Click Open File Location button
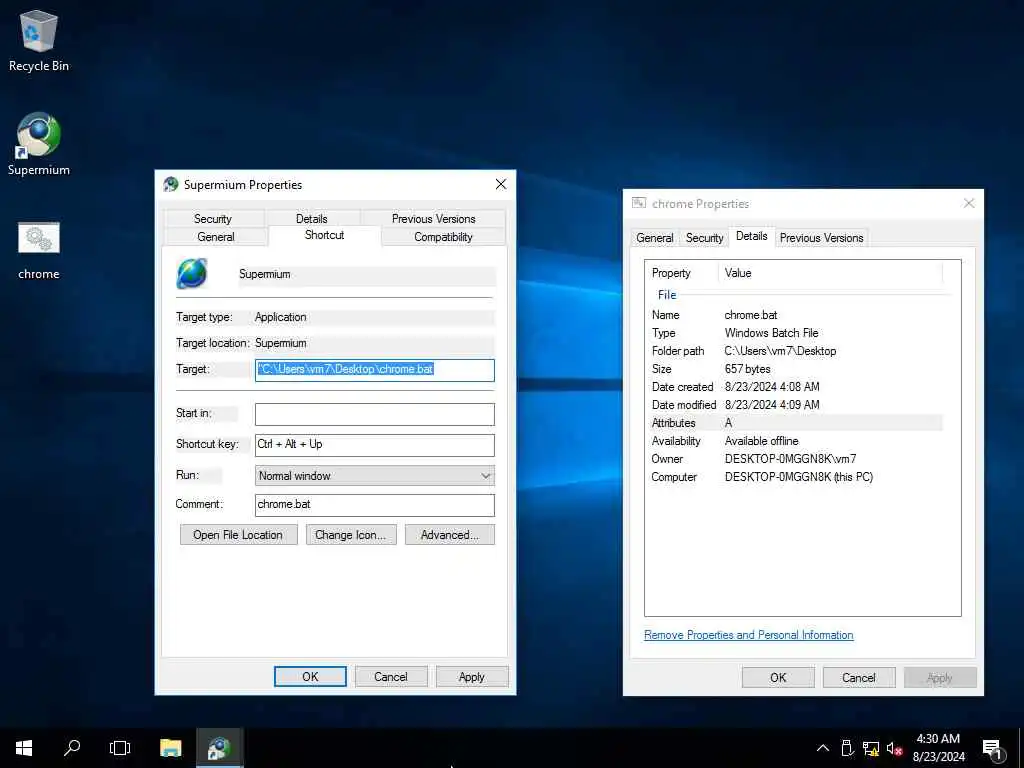 (x=238, y=535)
